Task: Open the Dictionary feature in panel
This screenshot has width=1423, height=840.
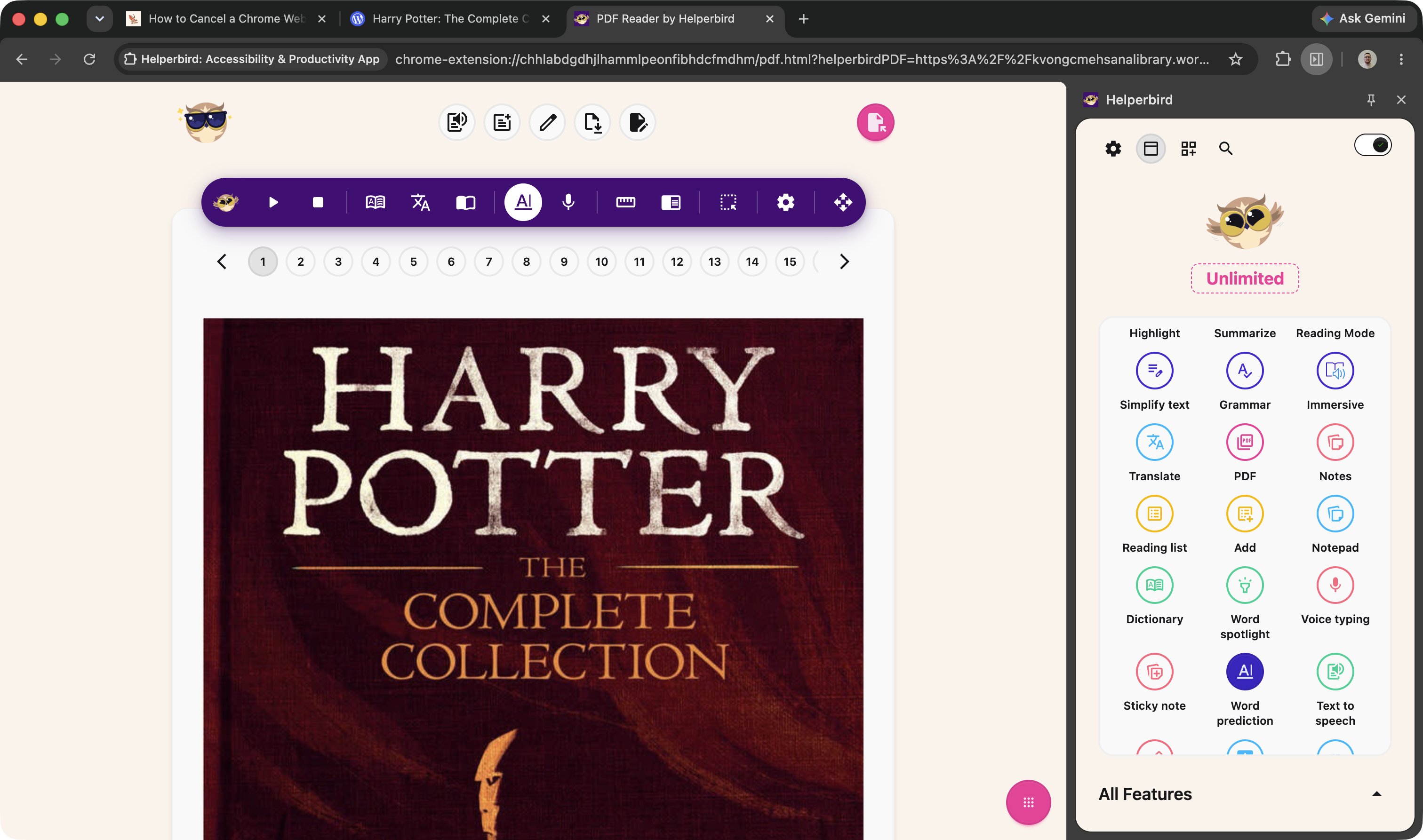Action: pyautogui.click(x=1154, y=585)
